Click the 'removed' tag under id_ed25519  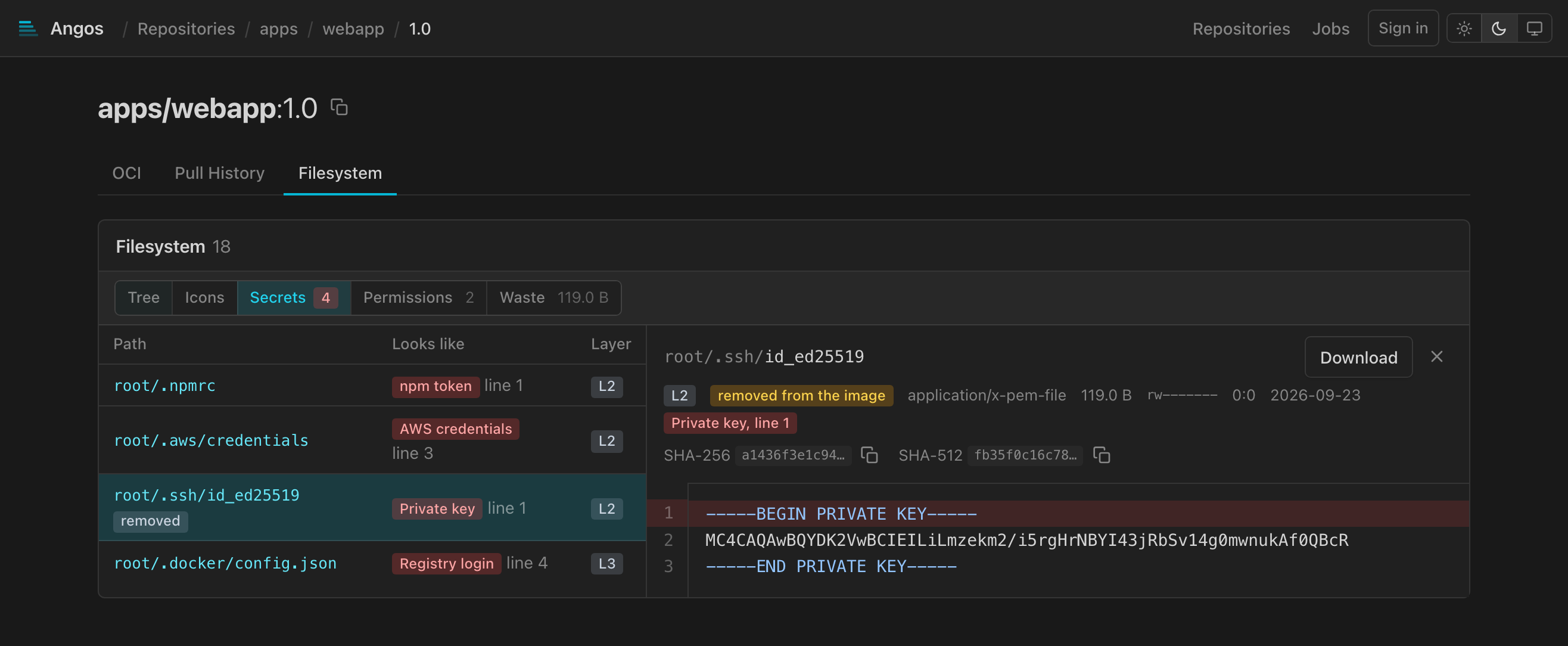click(150, 521)
